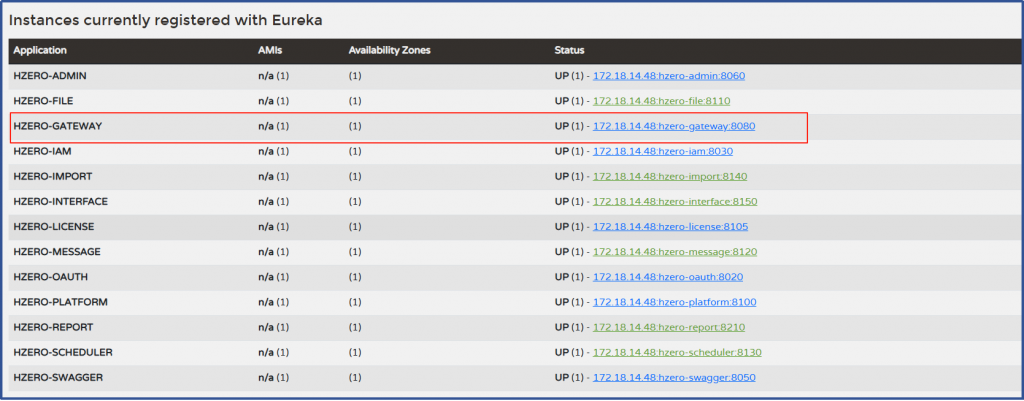Screen dimensions: 1024x401
Task: Open the hzero-iam:8030 instance link
Action: 663,151
